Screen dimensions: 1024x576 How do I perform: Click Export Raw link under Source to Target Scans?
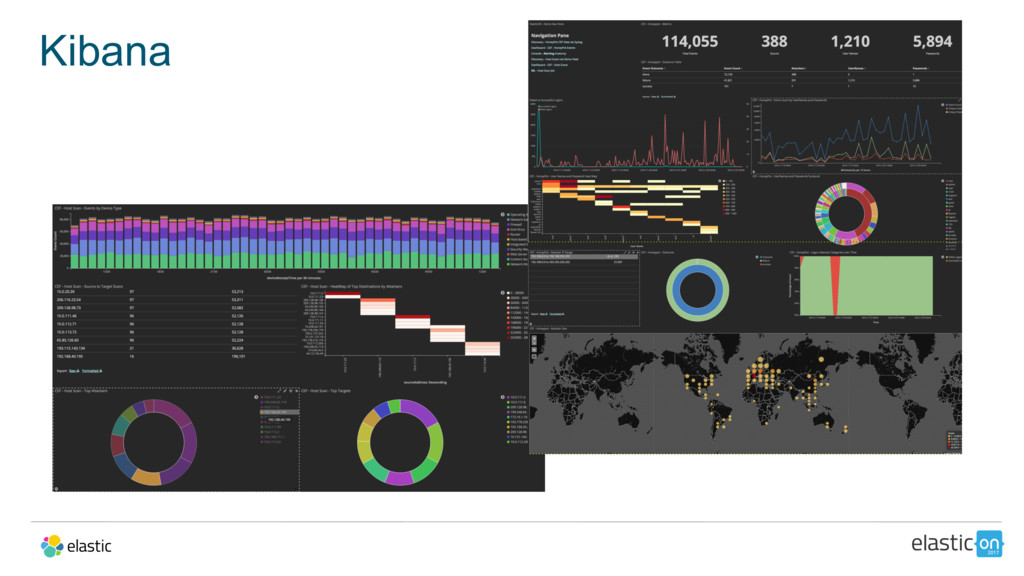click(x=74, y=371)
